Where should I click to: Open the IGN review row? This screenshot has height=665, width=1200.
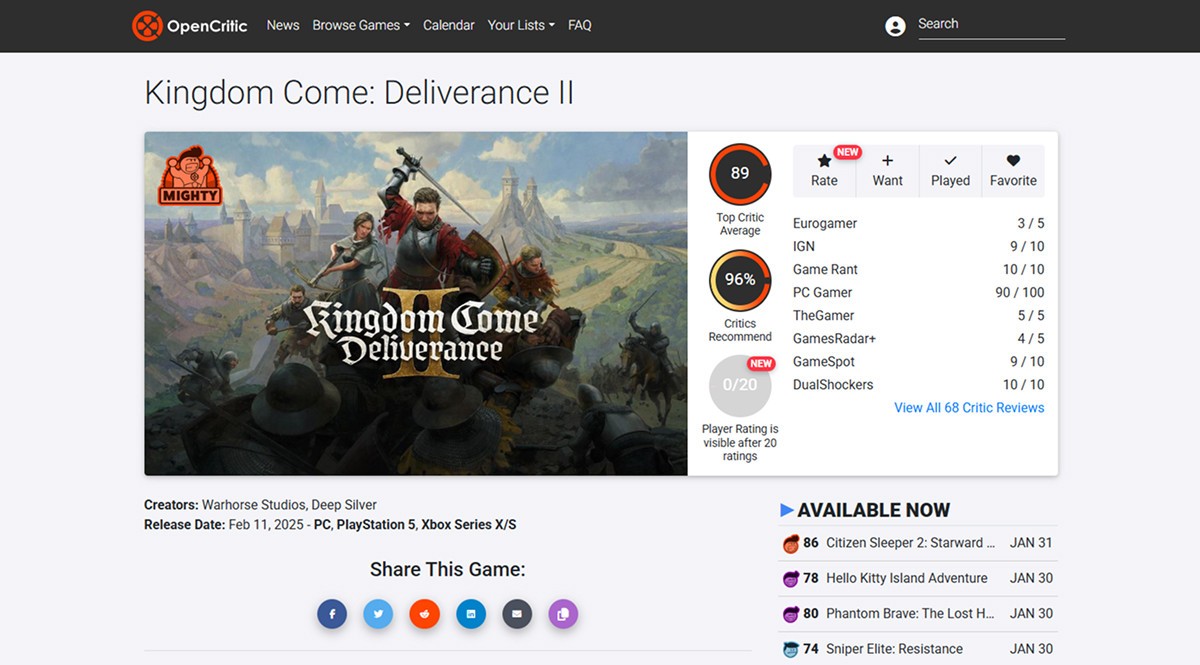pos(919,247)
